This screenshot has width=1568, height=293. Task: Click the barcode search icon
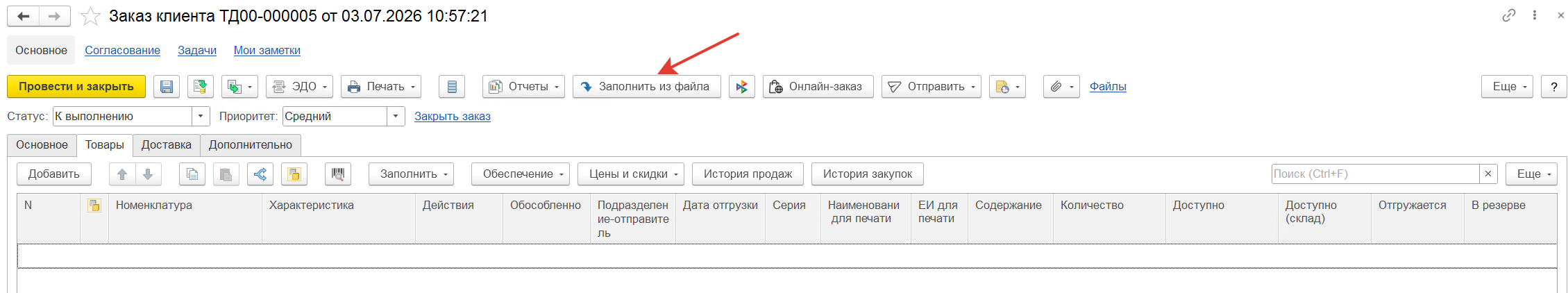pyautogui.click(x=338, y=174)
